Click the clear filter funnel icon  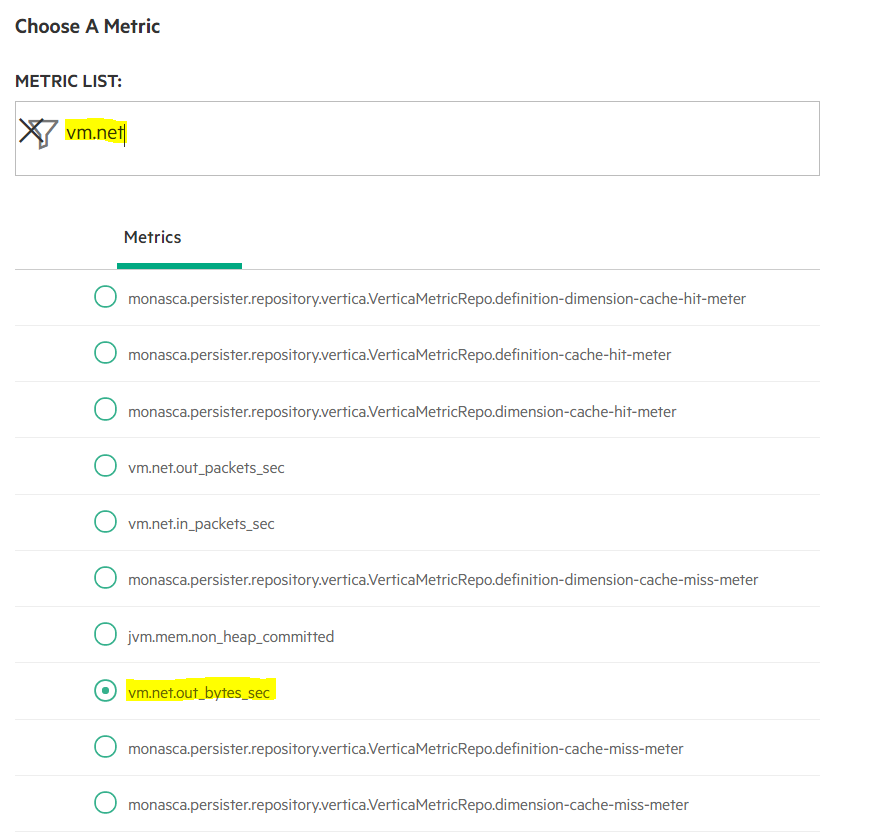[39, 133]
